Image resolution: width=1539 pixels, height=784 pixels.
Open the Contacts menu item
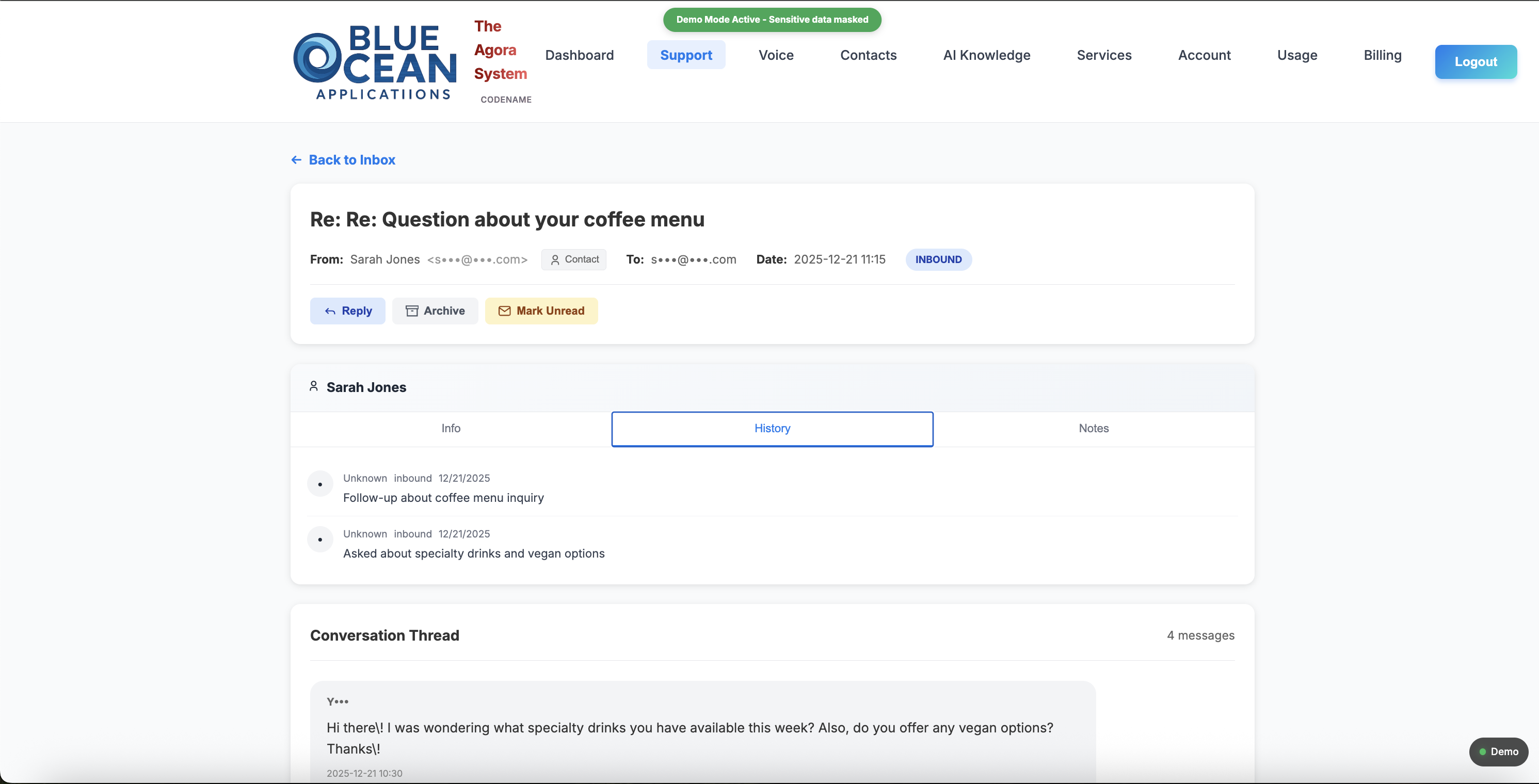868,55
